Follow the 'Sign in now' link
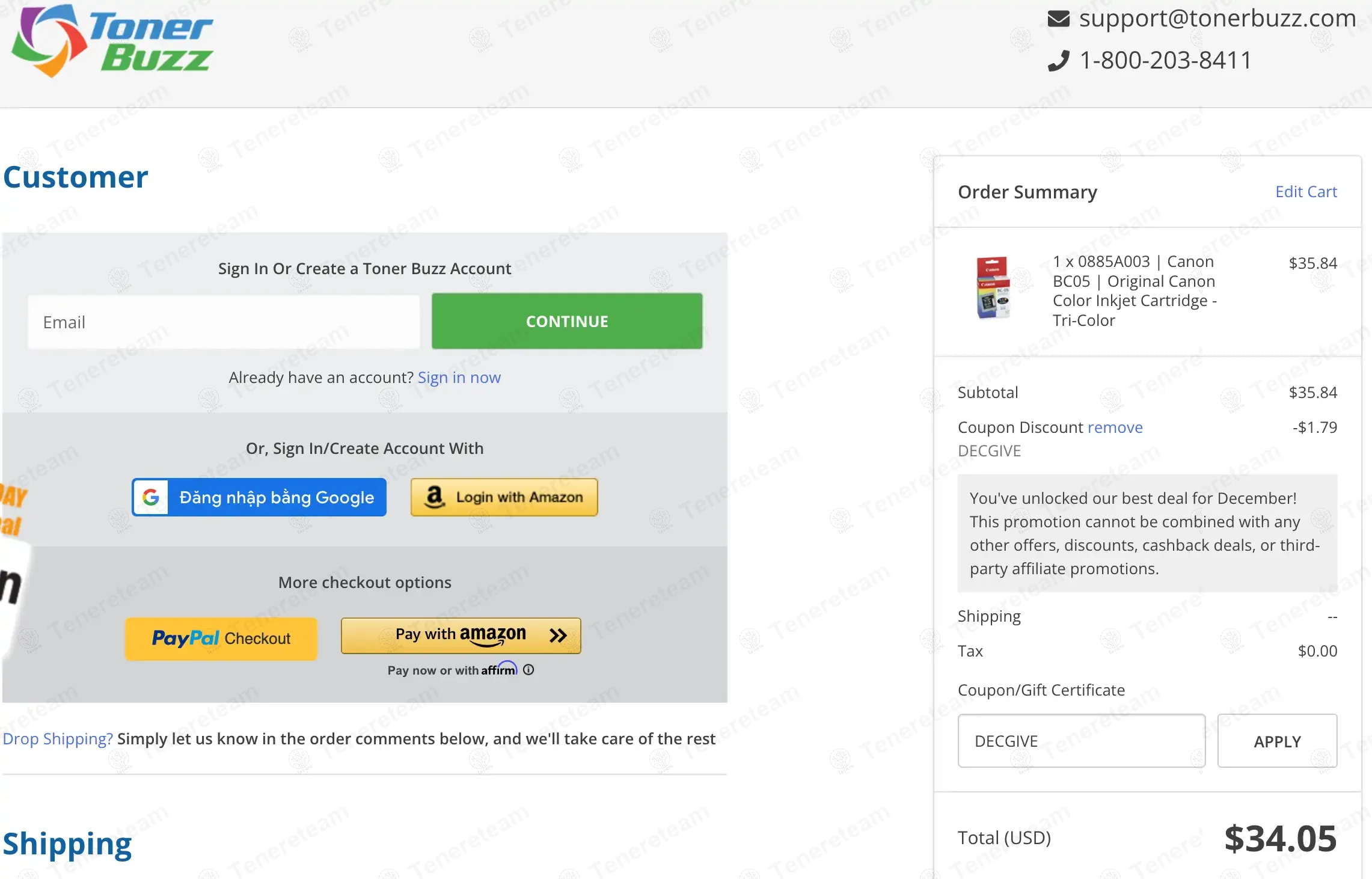 click(x=459, y=378)
